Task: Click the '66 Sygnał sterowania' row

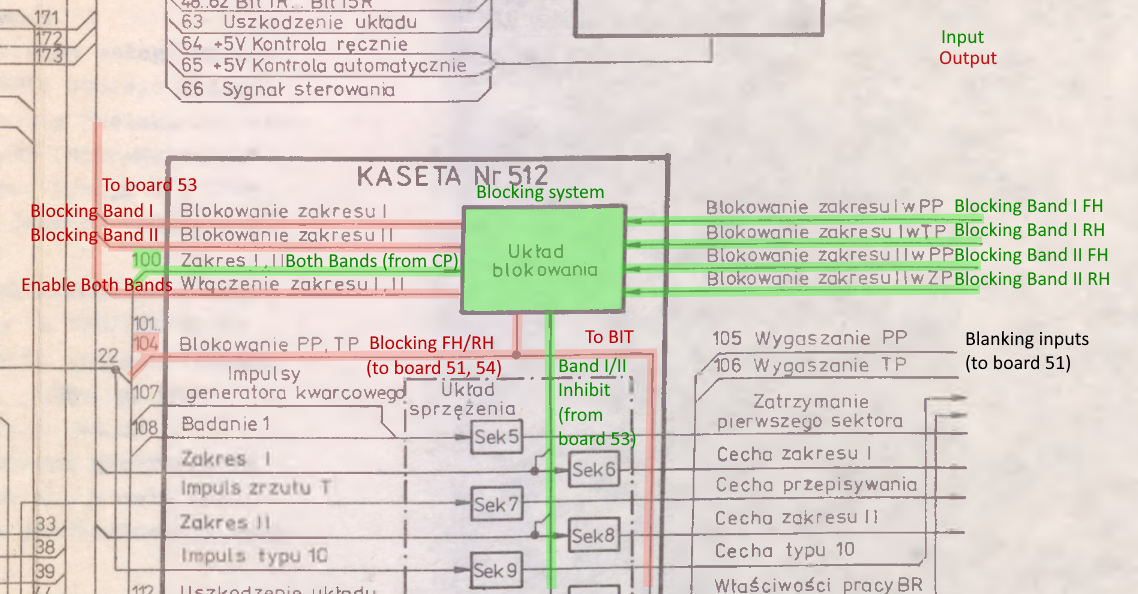Action: [x=288, y=89]
